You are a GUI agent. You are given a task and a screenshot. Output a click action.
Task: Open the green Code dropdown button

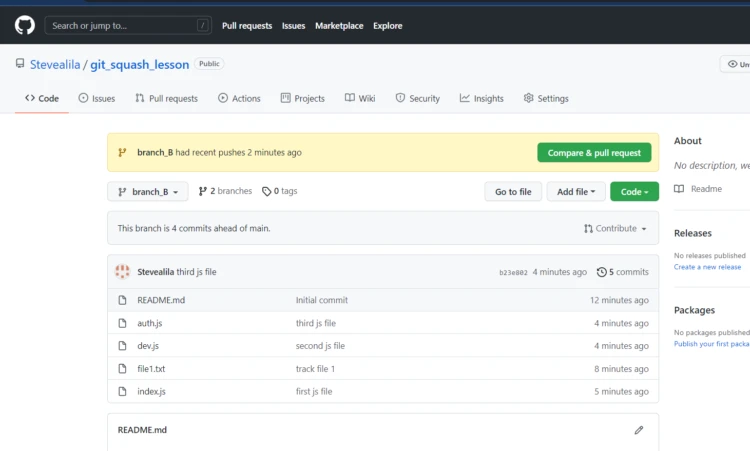[634, 192]
